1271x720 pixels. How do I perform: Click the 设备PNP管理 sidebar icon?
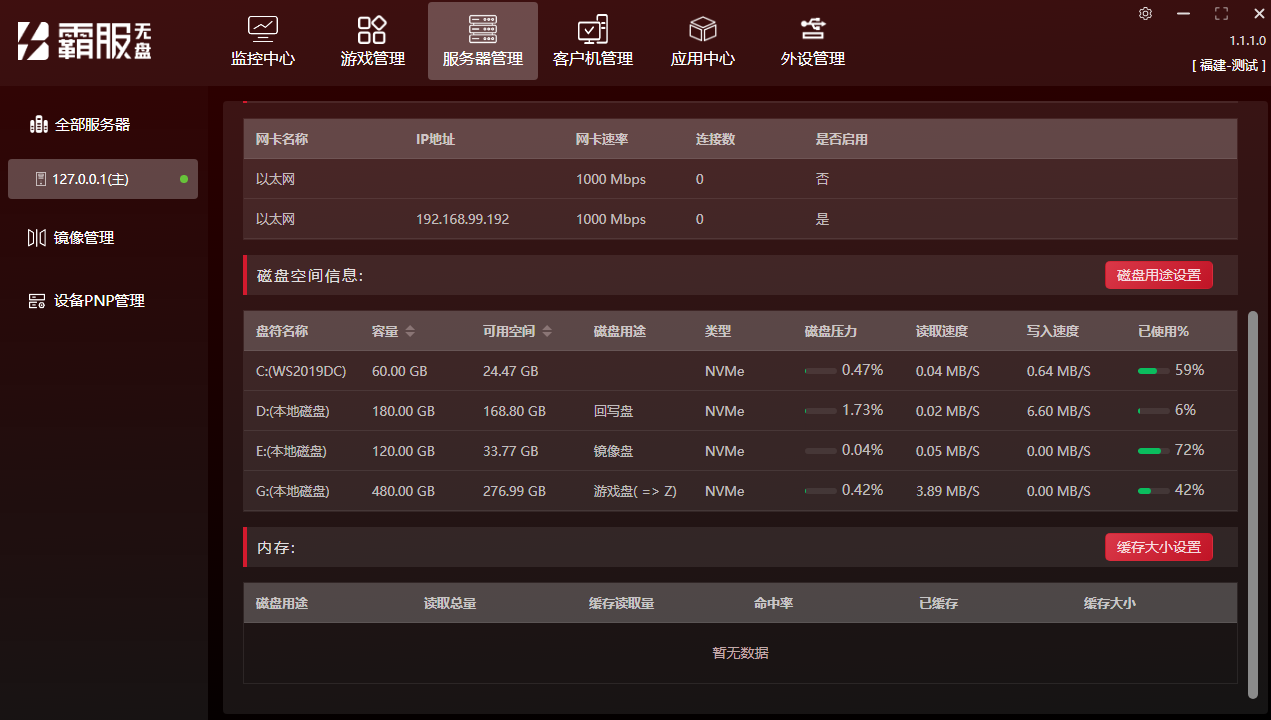click(x=37, y=301)
